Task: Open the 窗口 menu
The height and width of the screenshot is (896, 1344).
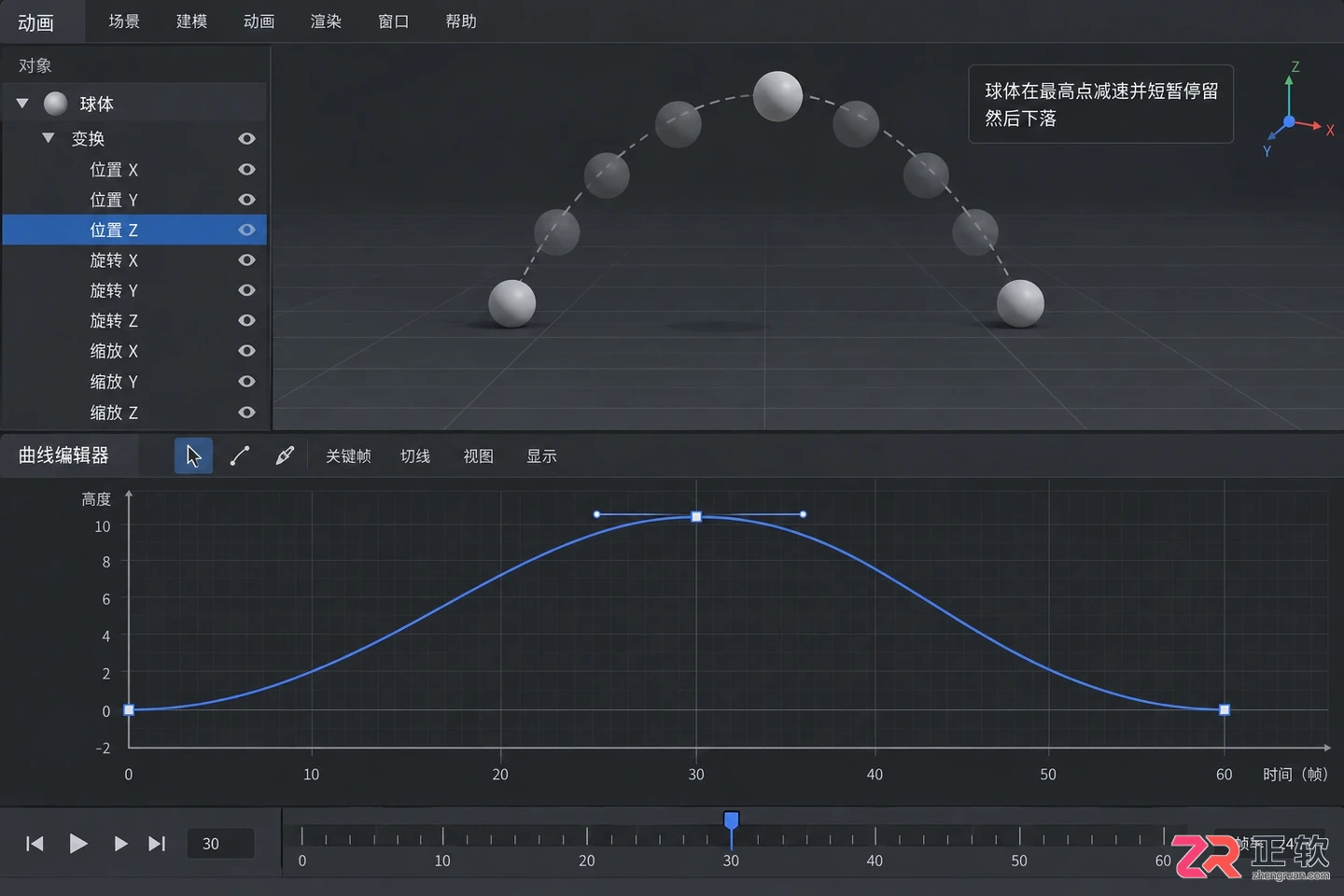Action: coord(393,21)
